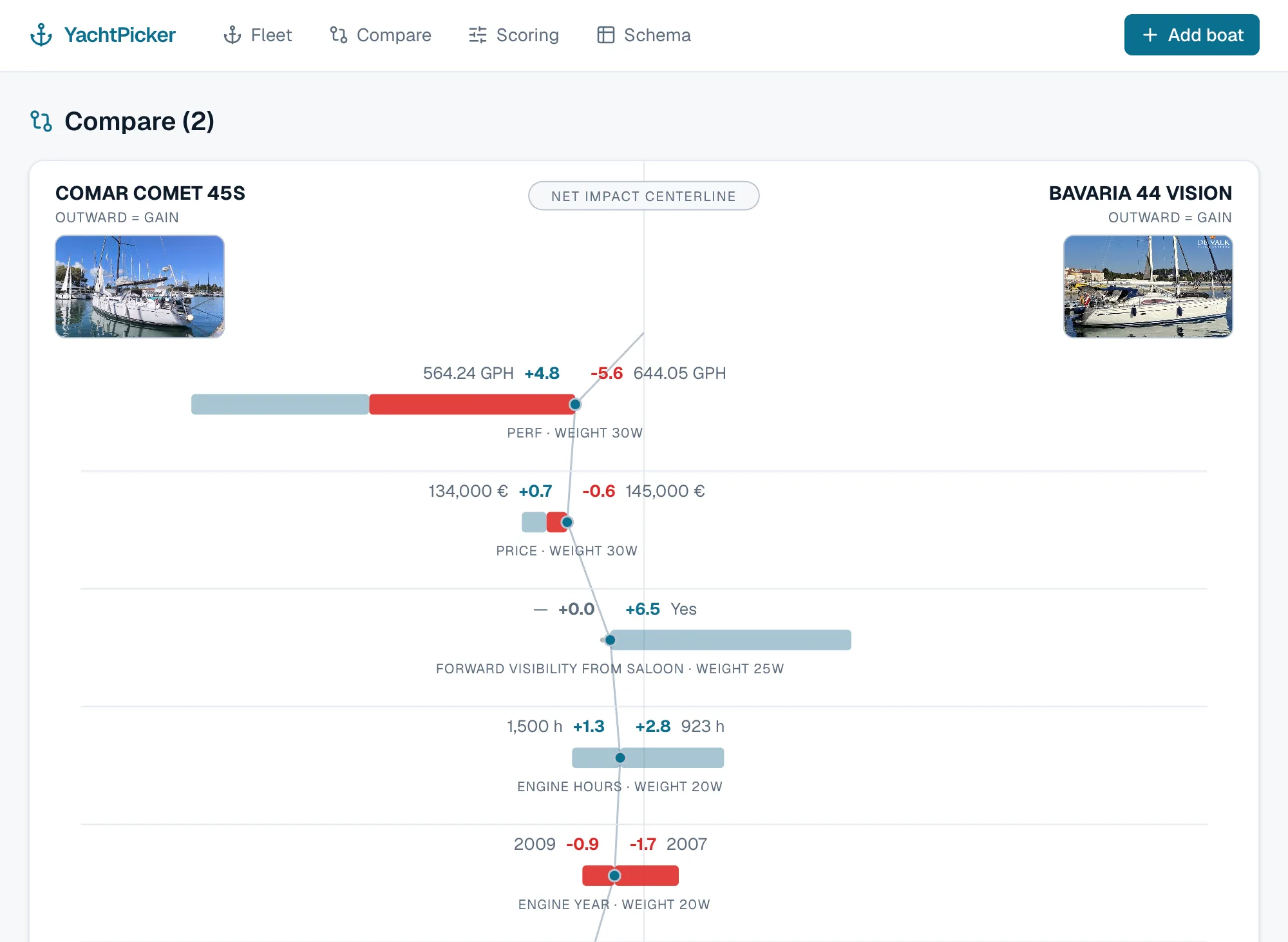1288x942 pixels.
Task: Click OUTWARD = GAIN under Bavaria 44 Vision
Action: pos(1170,218)
